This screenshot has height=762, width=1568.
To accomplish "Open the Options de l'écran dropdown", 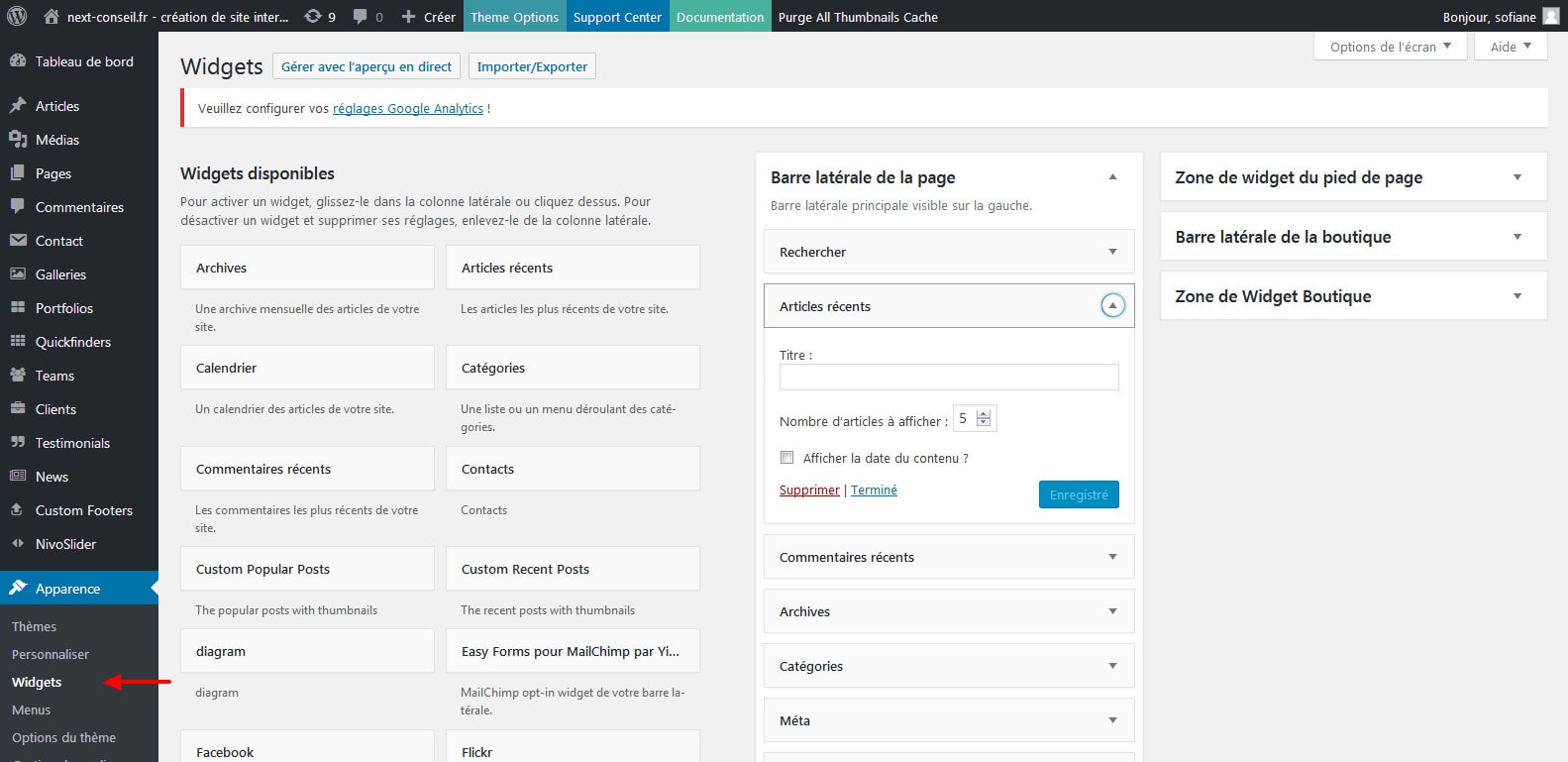I will click(x=1390, y=47).
